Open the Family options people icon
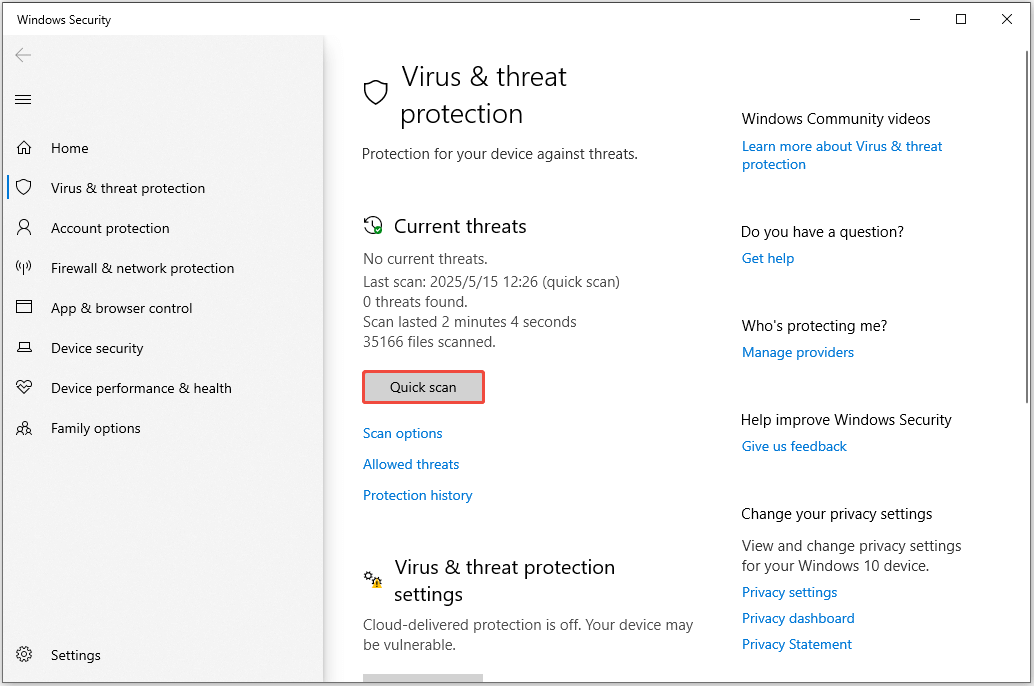The height and width of the screenshot is (686, 1034). coord(24,428)
